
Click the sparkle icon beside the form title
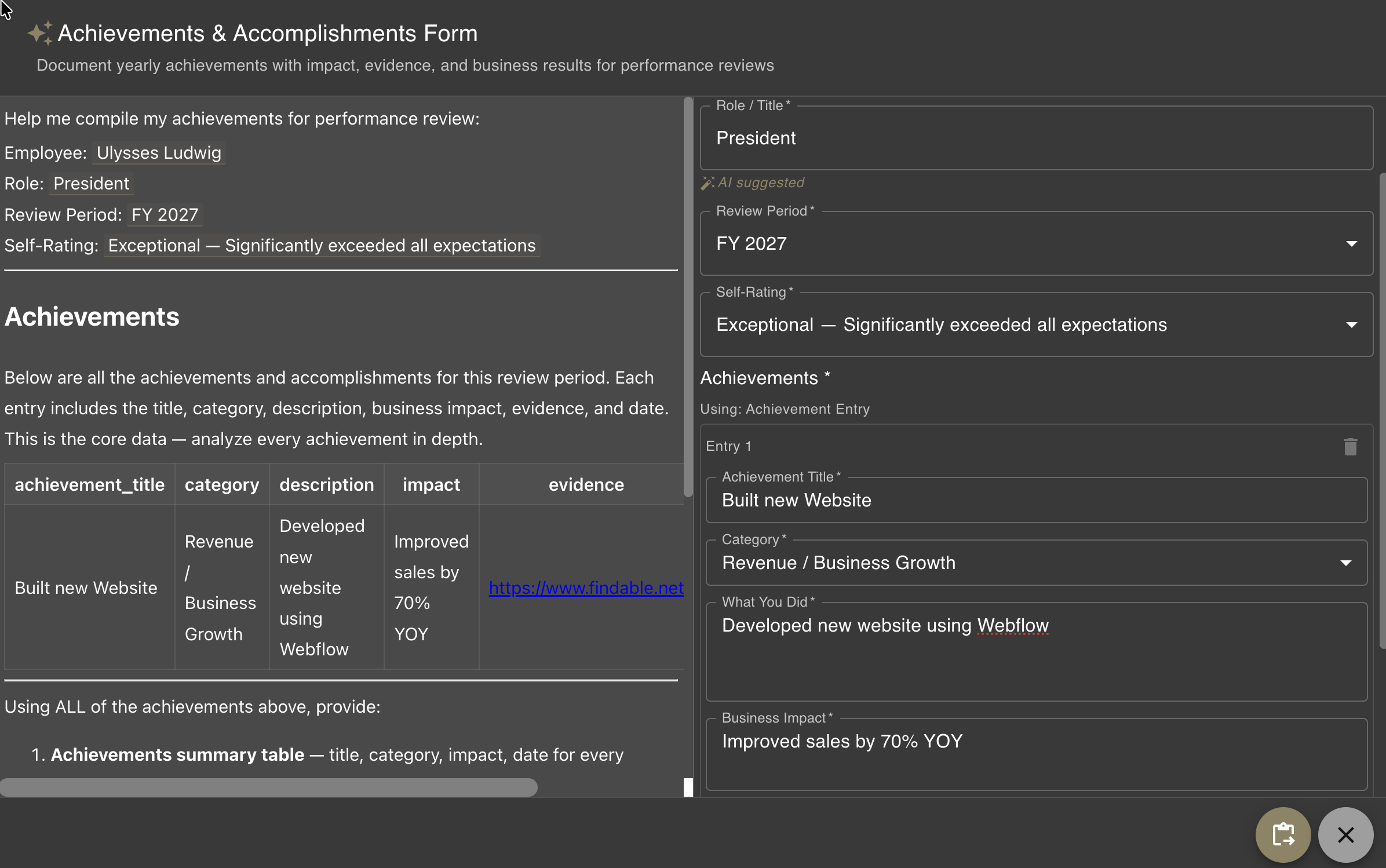39,33
